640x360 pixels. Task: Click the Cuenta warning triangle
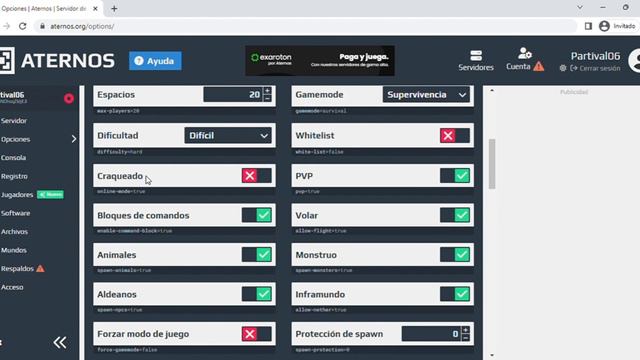(539, 66)
